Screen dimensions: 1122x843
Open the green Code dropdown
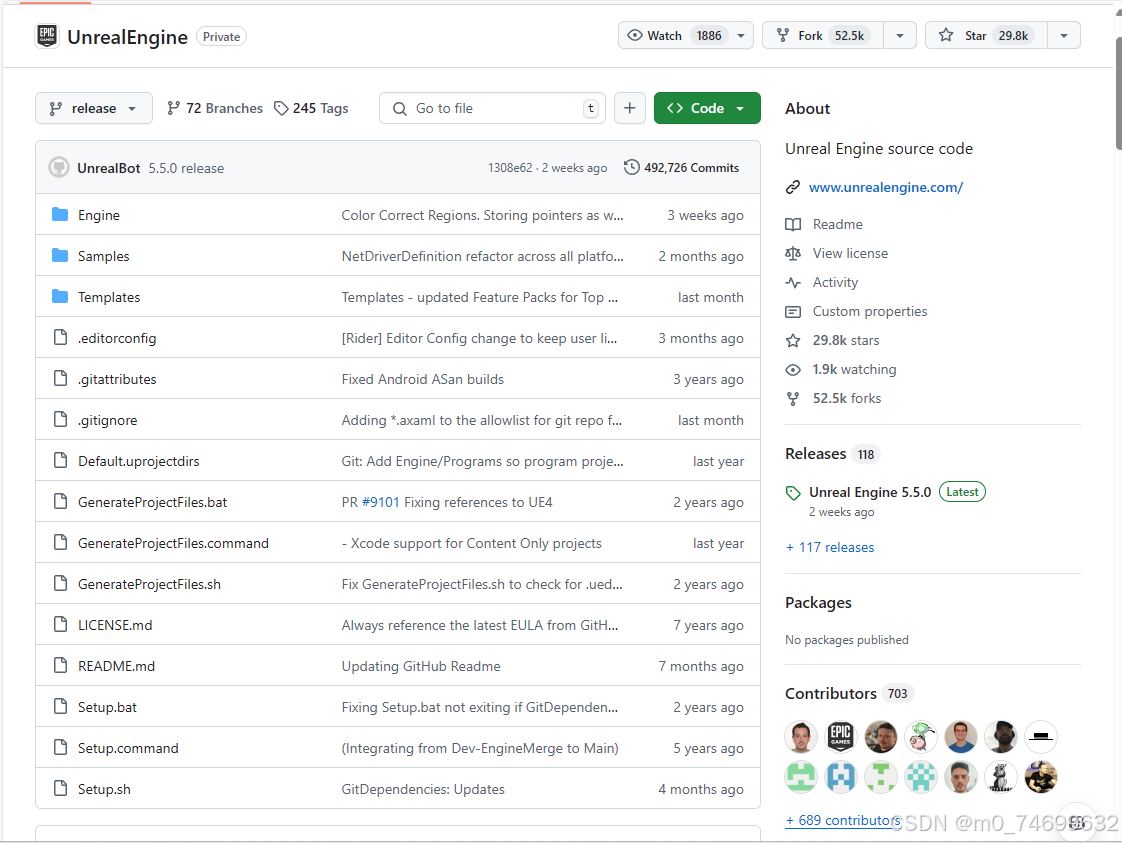click(x=707, y=108)
